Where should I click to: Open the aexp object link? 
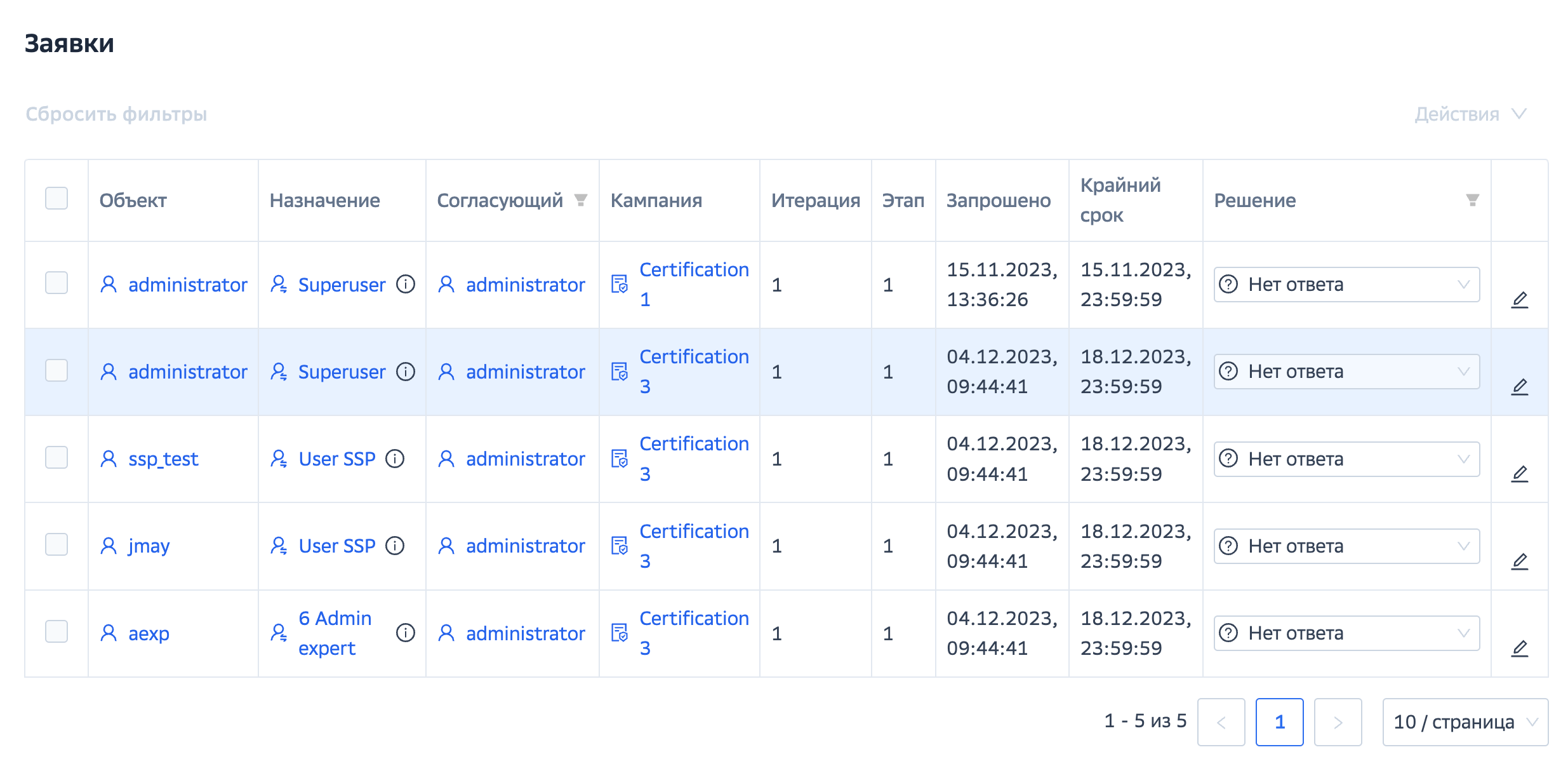click(149, 633)
